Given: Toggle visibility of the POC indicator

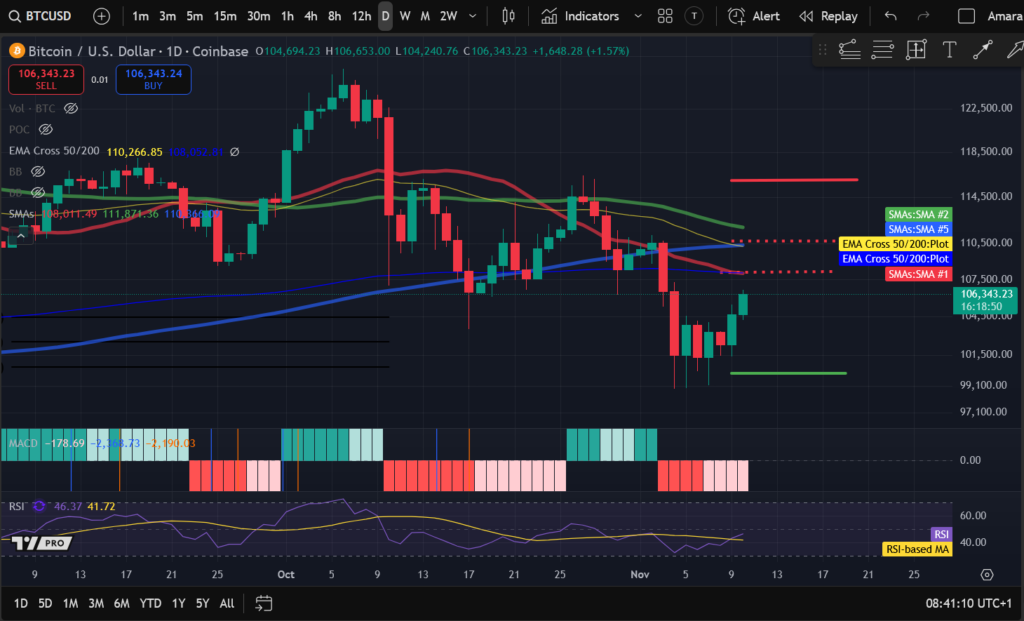Looking at the screenshot, I should 46,129.
